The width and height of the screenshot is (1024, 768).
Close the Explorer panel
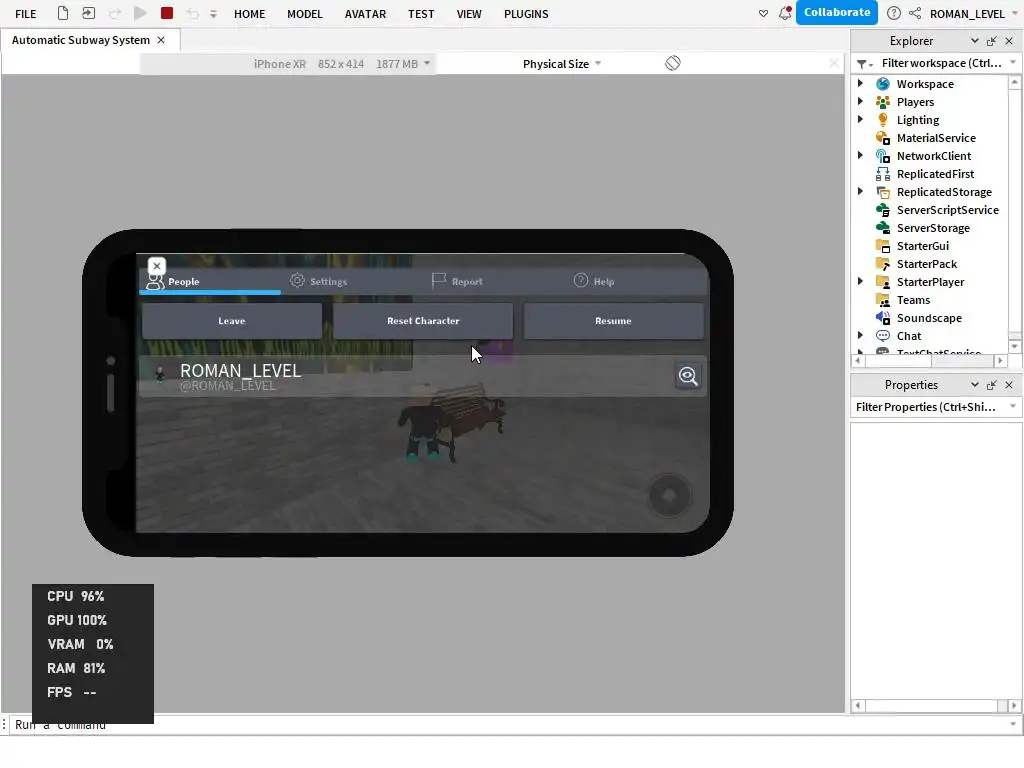1009,40
